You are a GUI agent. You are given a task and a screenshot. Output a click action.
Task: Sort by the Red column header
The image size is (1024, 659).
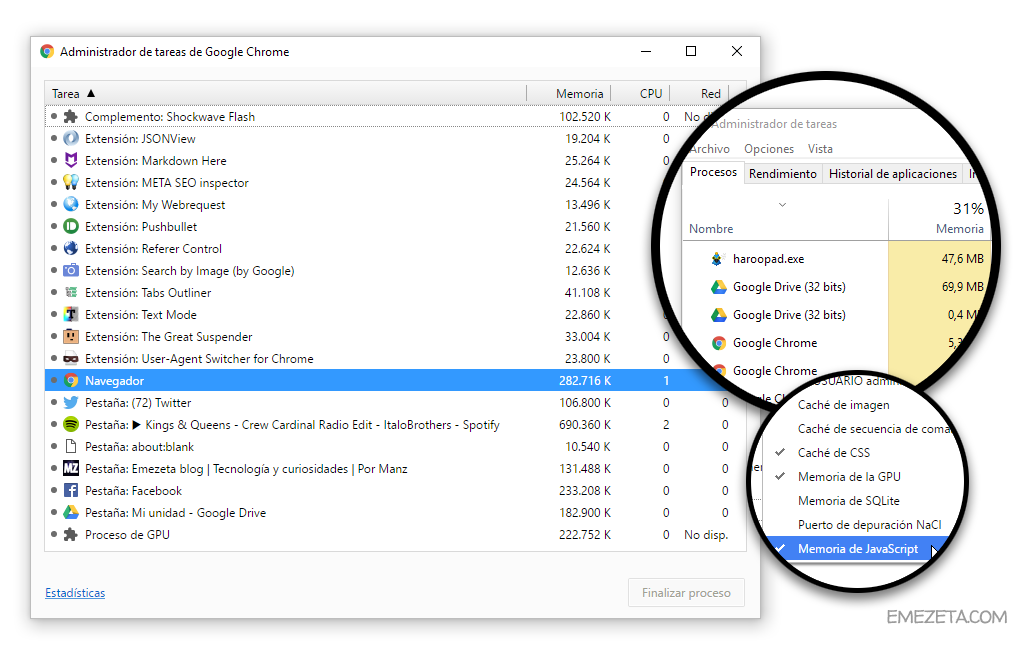699,94
